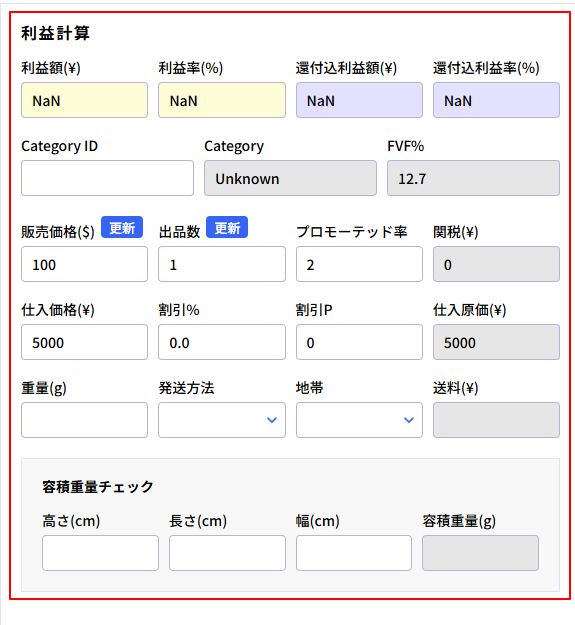Click the 割引P input field
Image resolution: width=575 pixels, height=625 pixels.
[x=359, y=342]
